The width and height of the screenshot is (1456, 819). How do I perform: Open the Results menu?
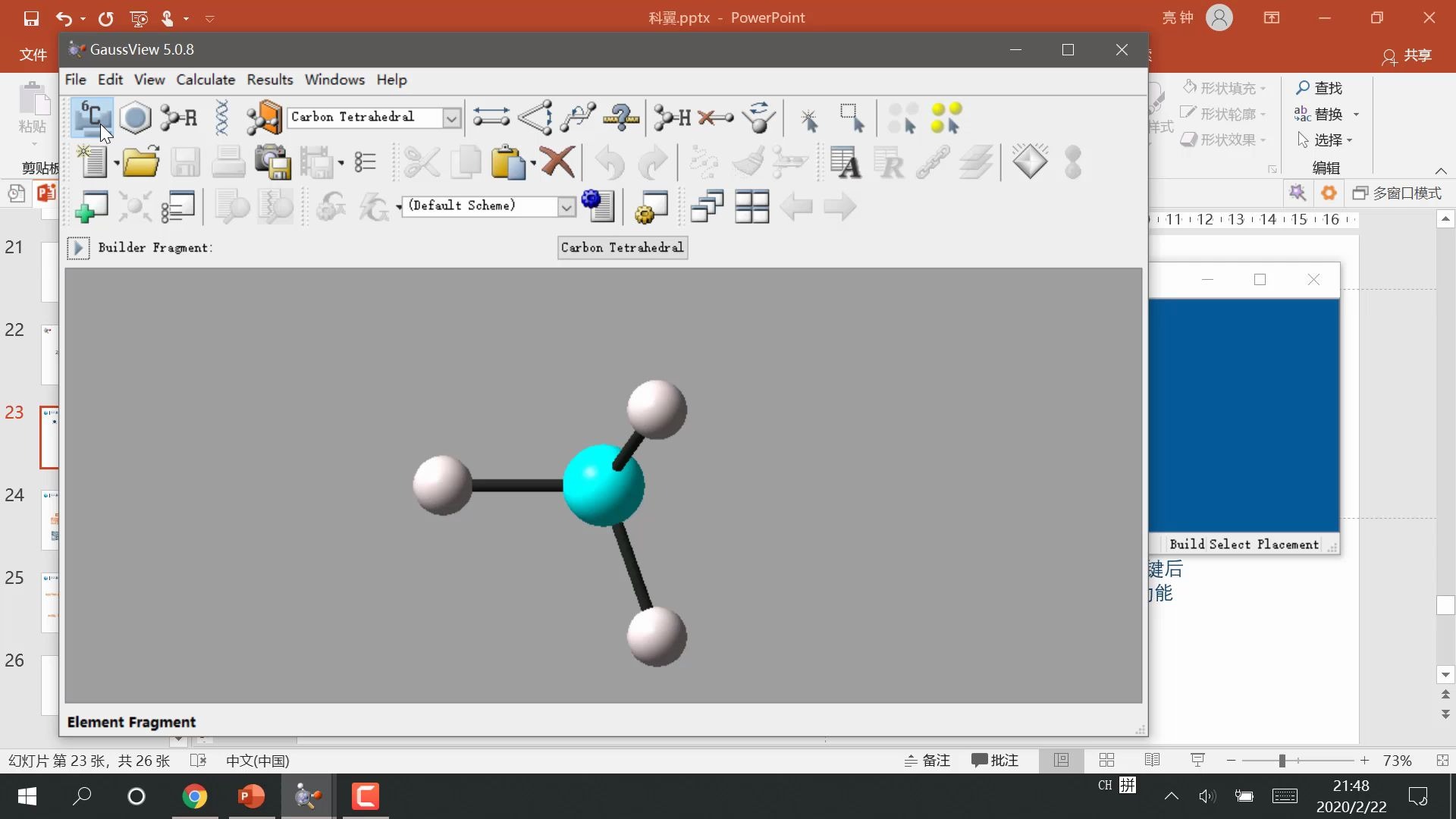(x=269, y=80)
